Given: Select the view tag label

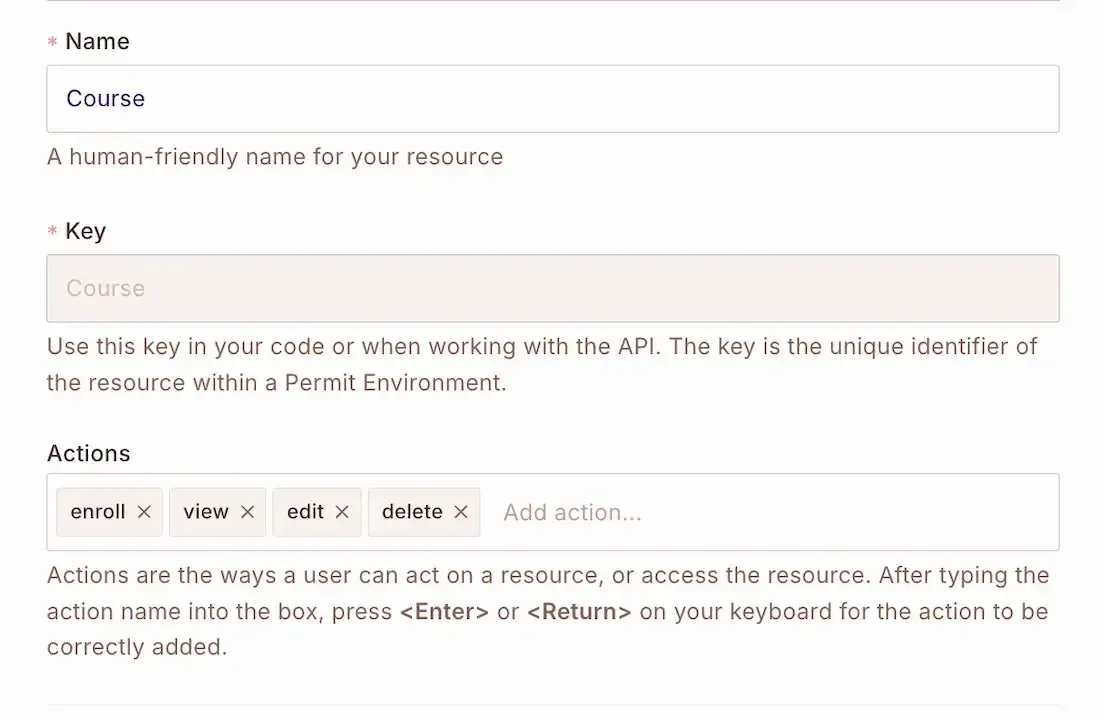Looking at the screenshot, I should pos(206,512).
